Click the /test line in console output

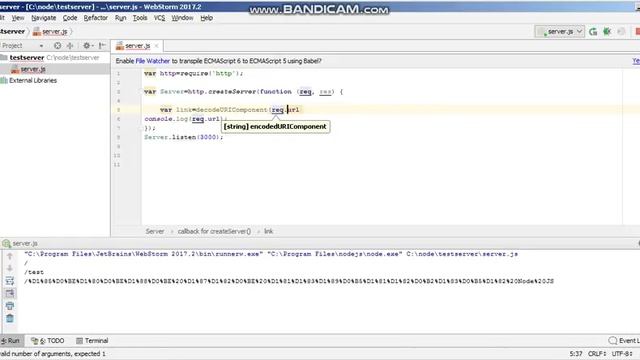pos(33,272)
